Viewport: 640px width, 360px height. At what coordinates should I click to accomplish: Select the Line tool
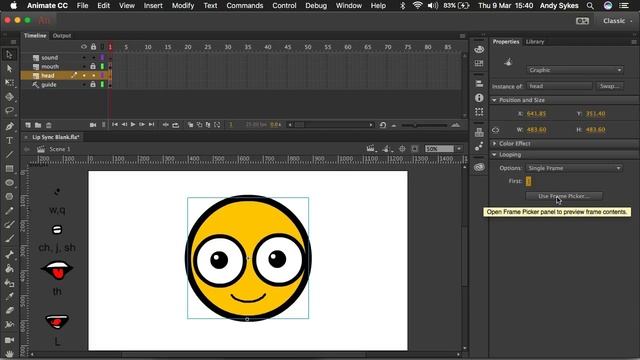[9, 155]
